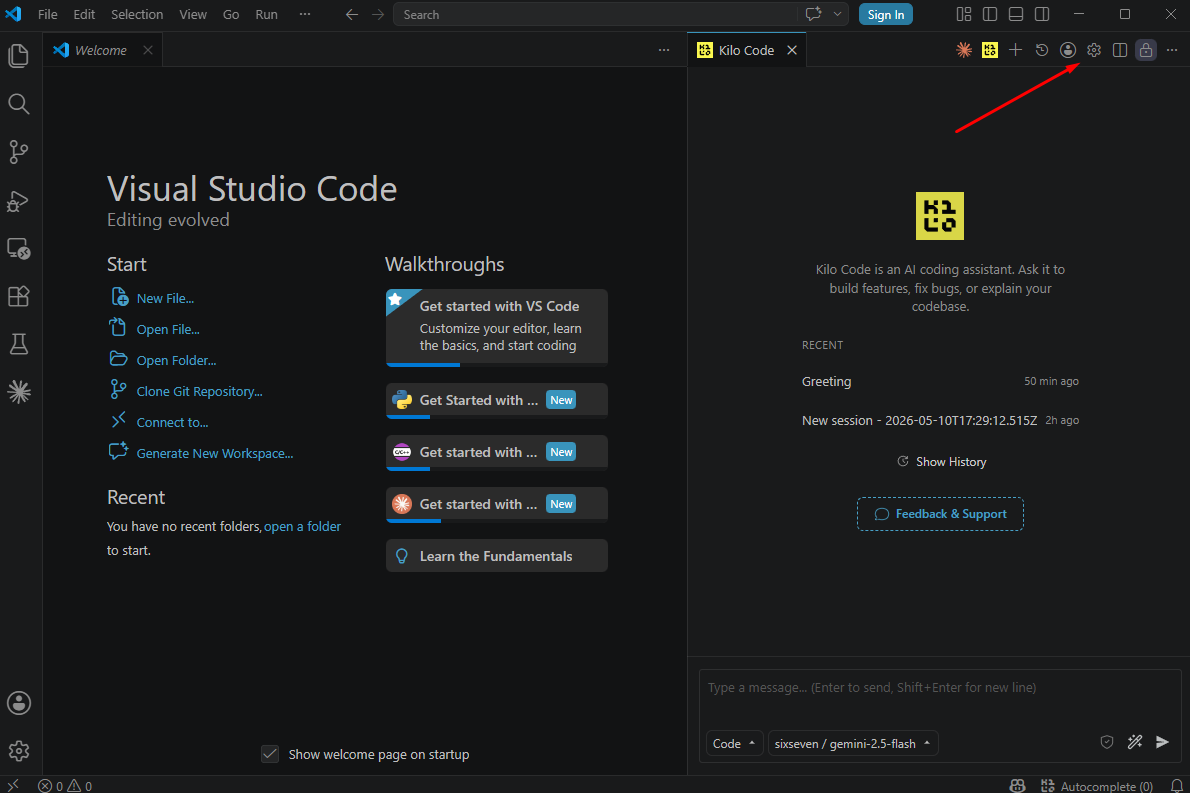Open more actions for Kilo Code group
Image resolution: width=1190 pixels, height=793 pixels.
1172,50
